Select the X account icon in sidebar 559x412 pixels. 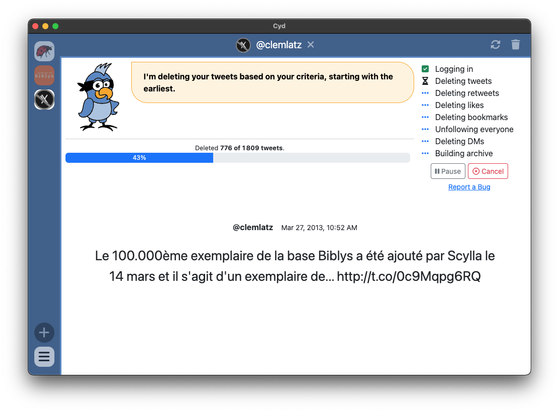point(44,99)
